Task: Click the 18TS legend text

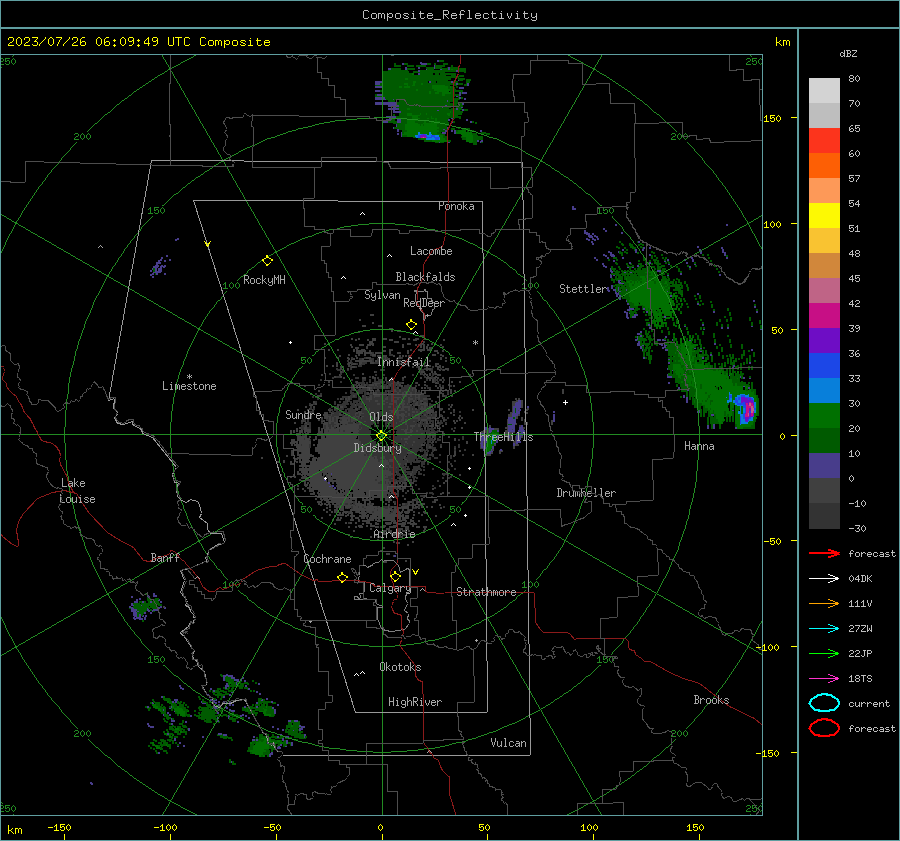Action: click(x=860, y=679)
